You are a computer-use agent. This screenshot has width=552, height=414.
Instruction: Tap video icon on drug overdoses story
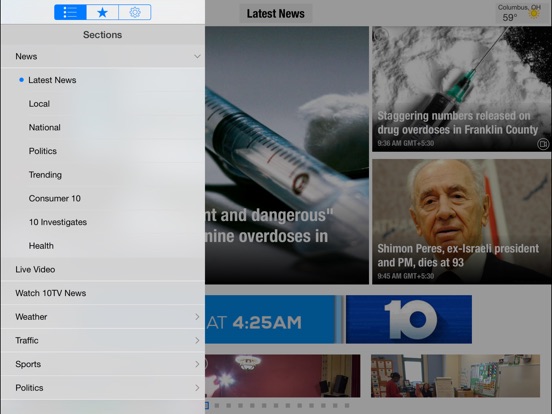[543, 144]
